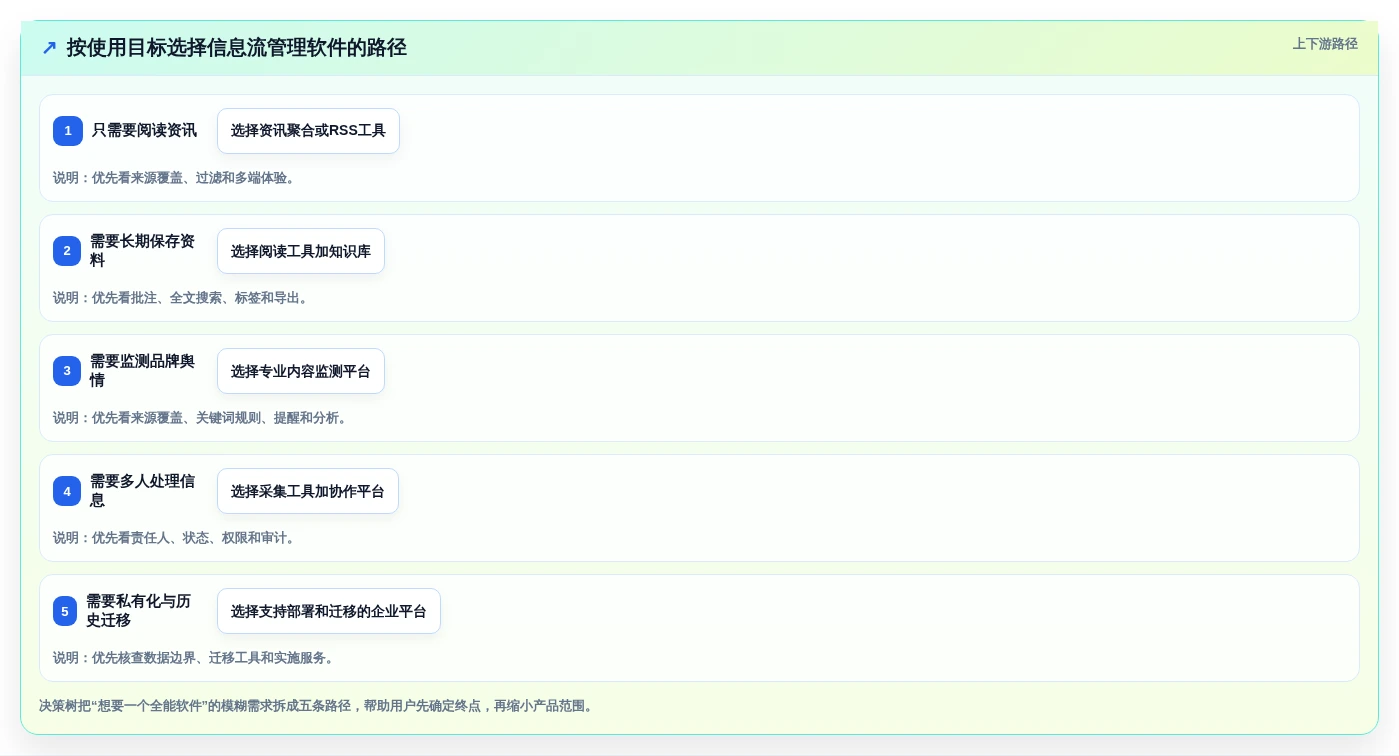Click the note 优先看来源覆盖、关键词规则、提醒和分析
The image size is (1399, 756).
(201, 418)
